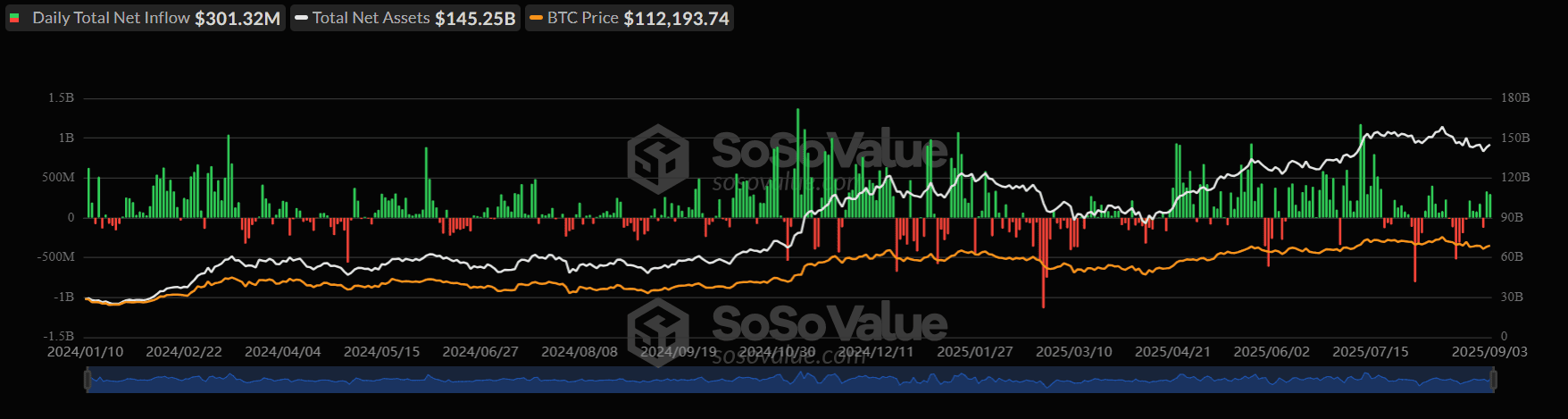Click the 2024/06/27 date axis label
1568x419 pixels.
480,352
